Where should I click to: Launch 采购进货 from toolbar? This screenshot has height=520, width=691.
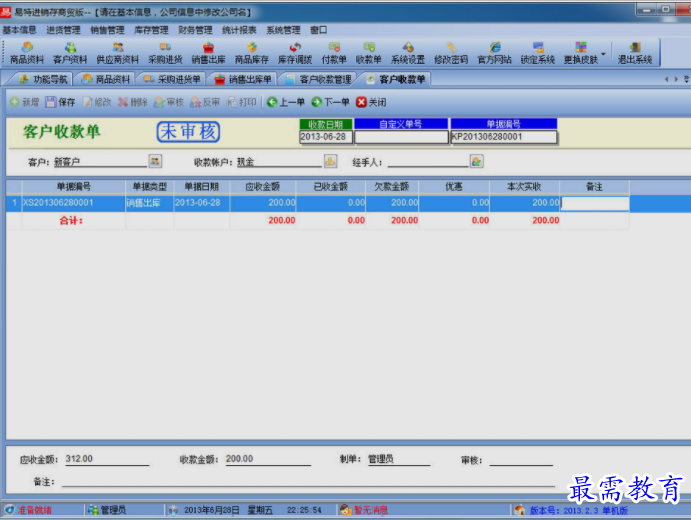[x=165, y=53]
